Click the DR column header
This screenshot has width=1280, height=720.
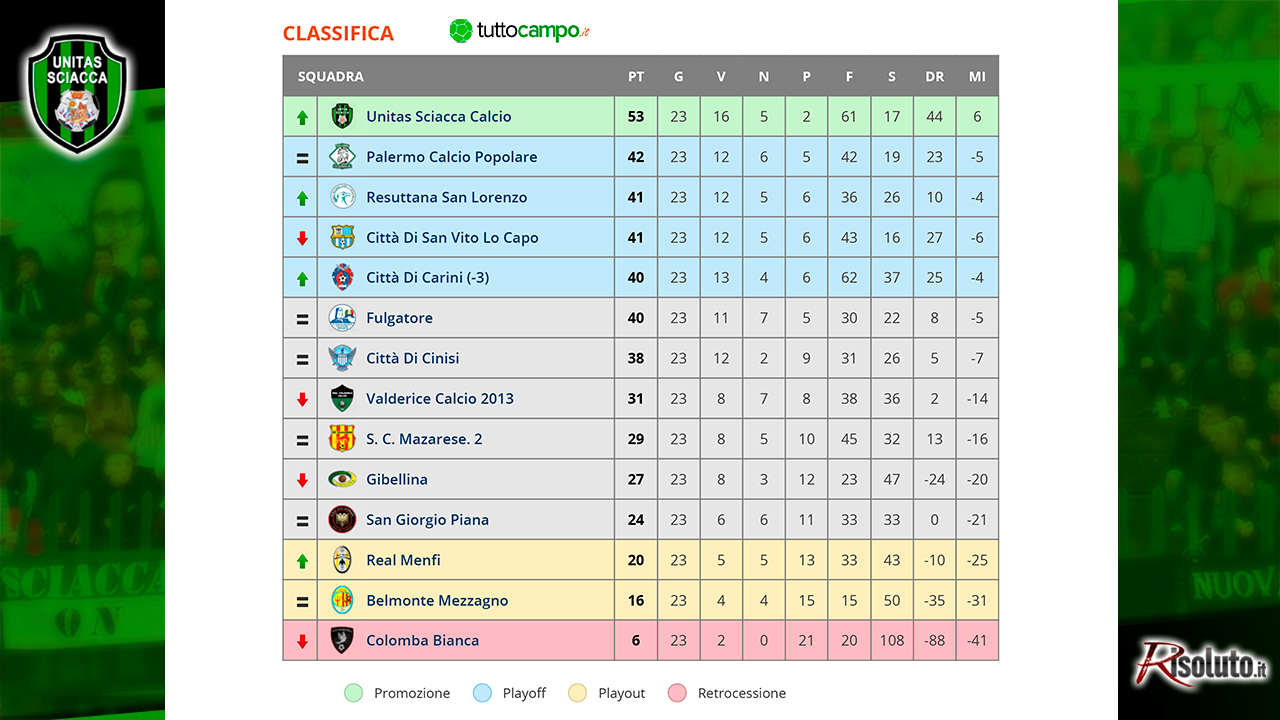934,76
